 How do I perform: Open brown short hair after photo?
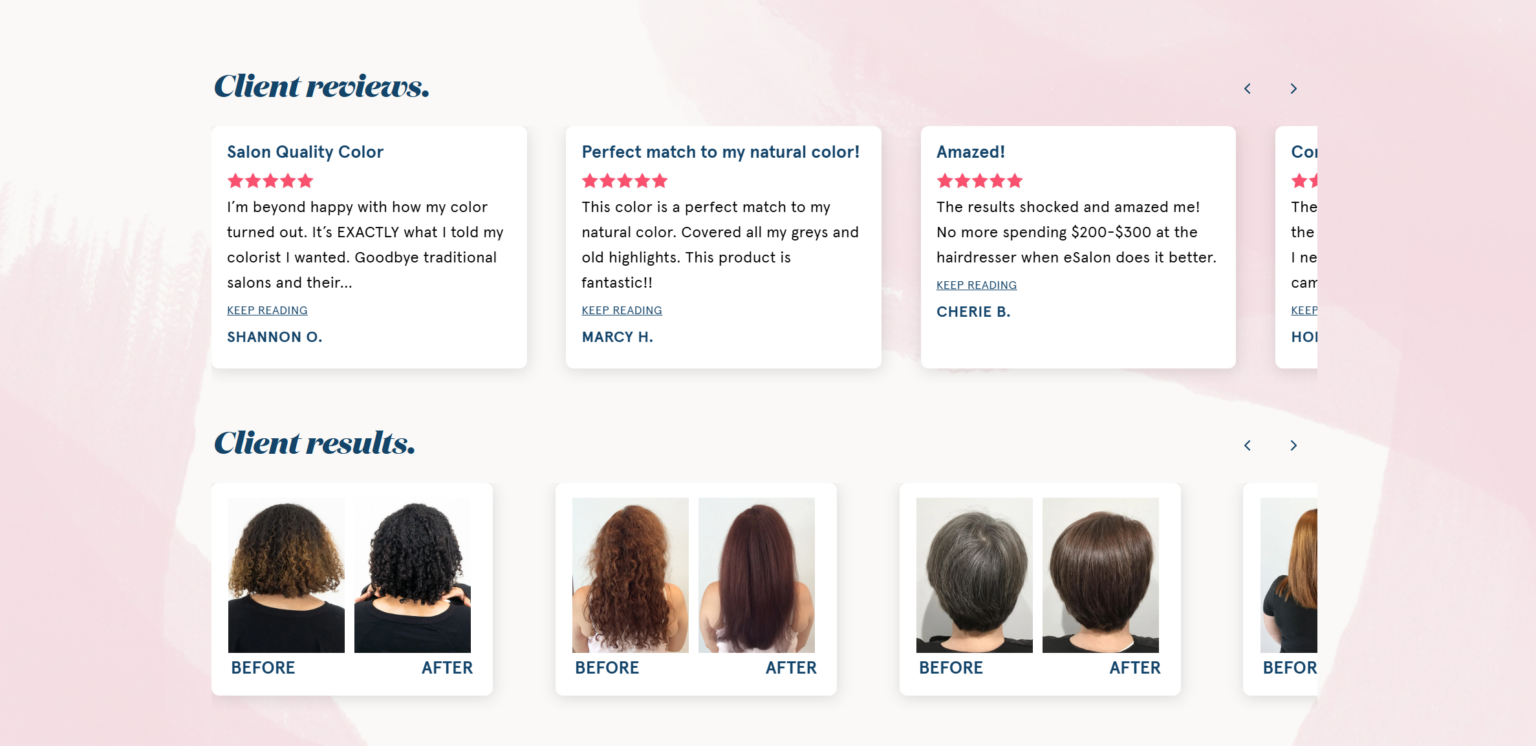1100,575
